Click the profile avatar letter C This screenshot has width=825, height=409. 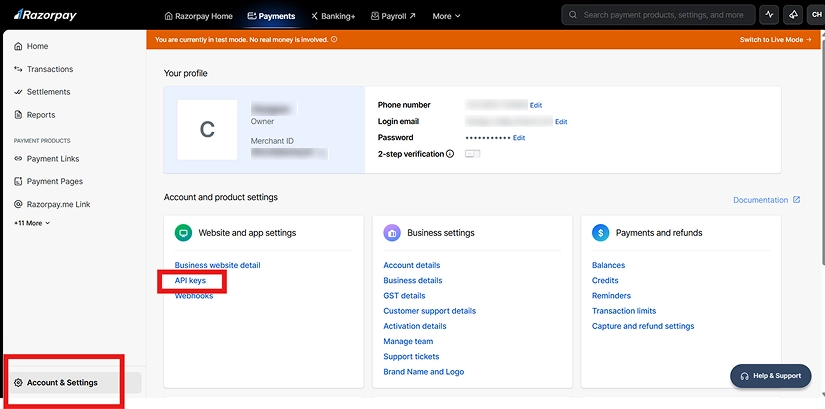pos(207,129)
